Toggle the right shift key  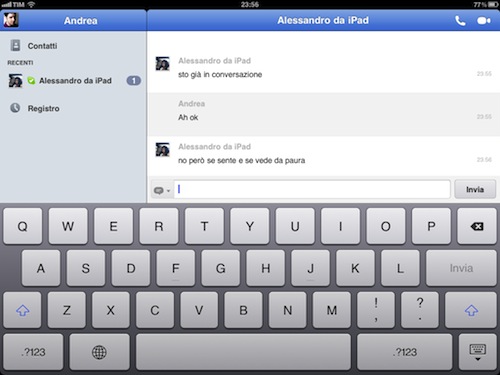click(471, 310)
